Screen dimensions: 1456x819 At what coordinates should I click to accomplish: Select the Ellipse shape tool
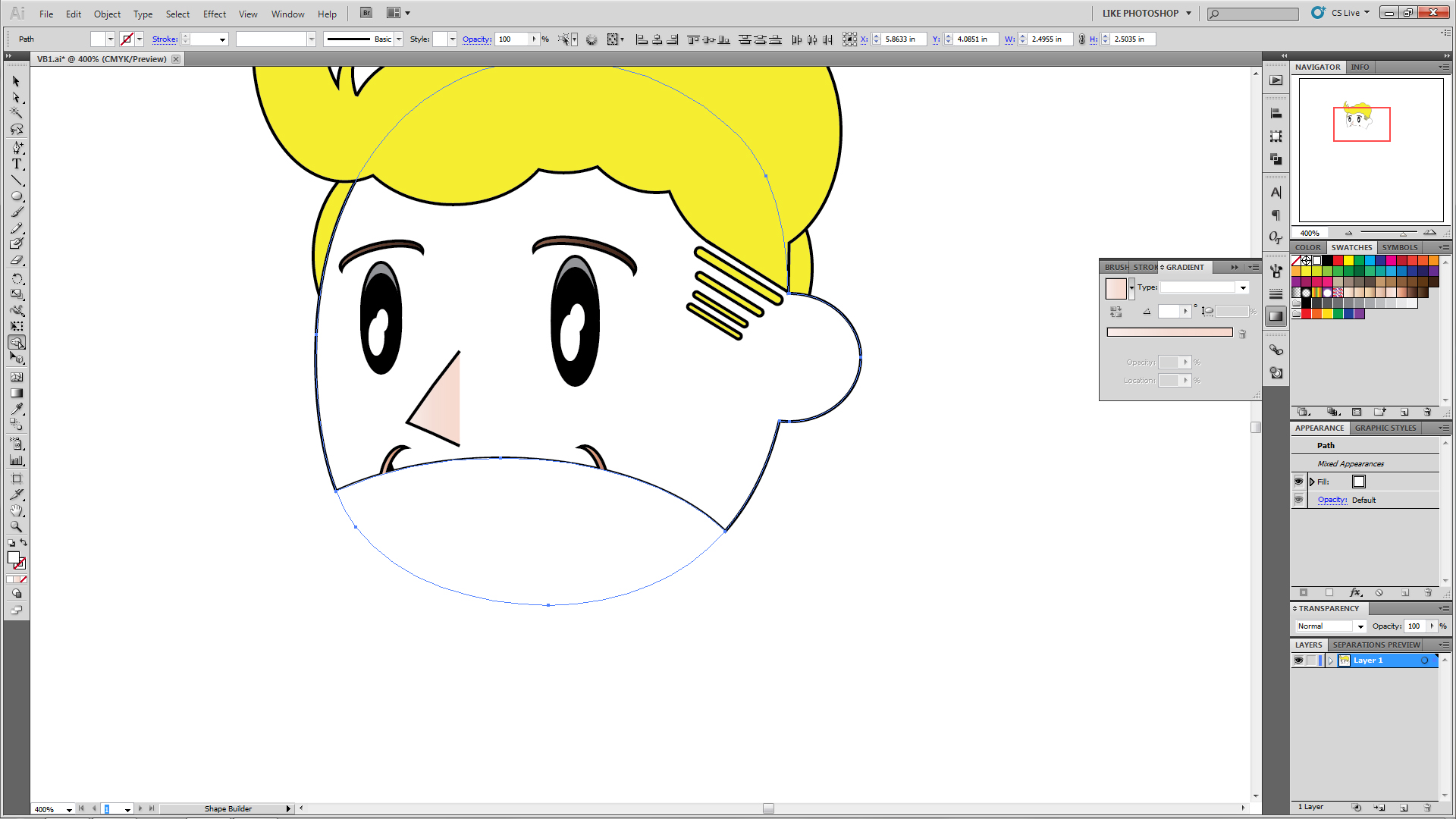click(x=16, y=196)
